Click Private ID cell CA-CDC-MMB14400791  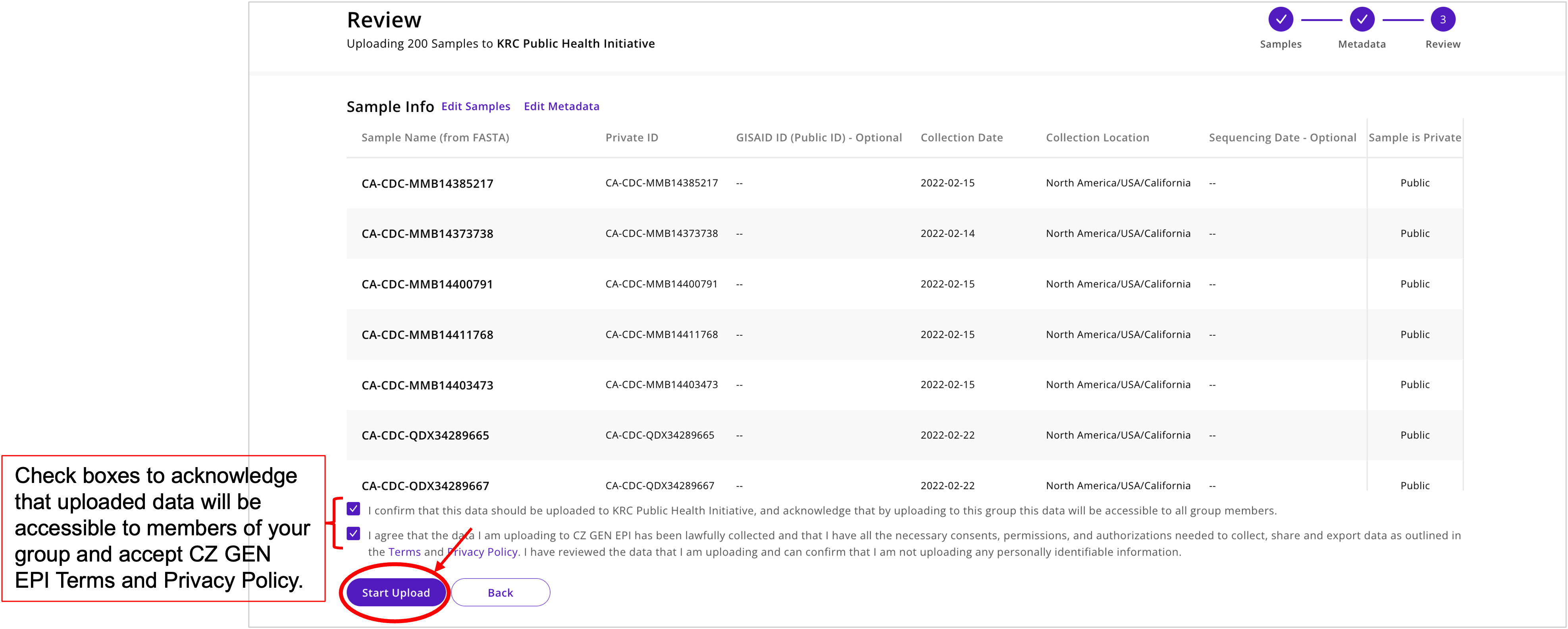pos(662,284)
